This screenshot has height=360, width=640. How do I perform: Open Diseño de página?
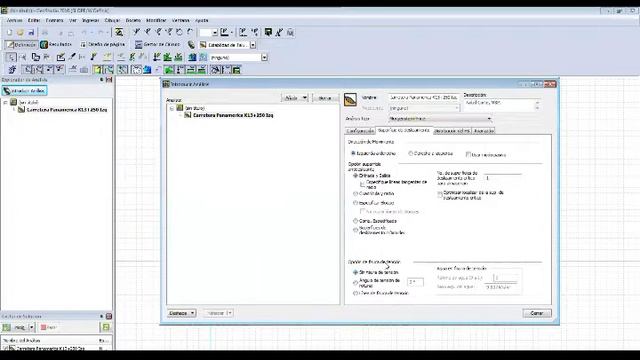(x=102, y=44)
